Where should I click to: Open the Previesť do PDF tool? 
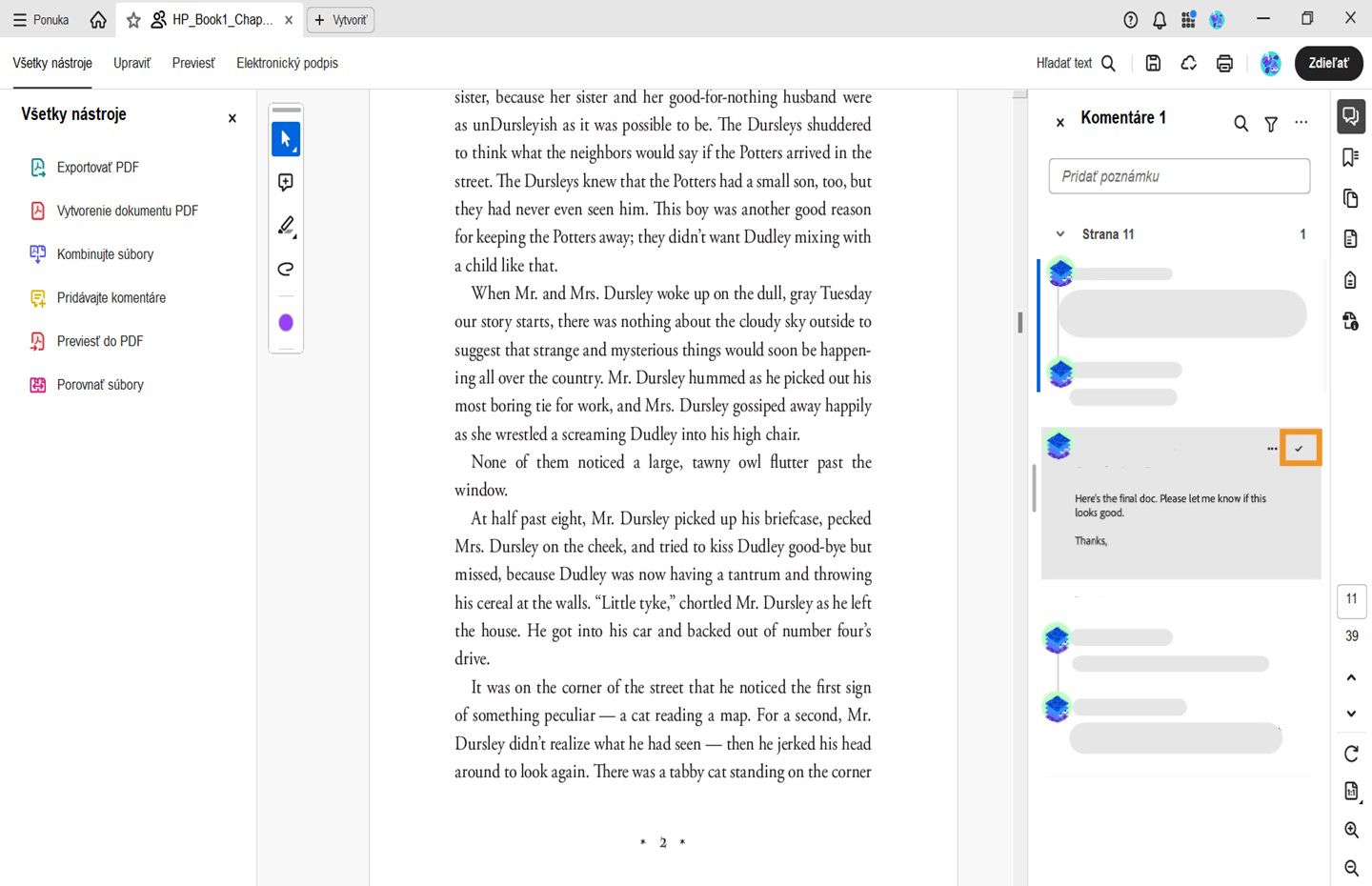tap(86, 341)
